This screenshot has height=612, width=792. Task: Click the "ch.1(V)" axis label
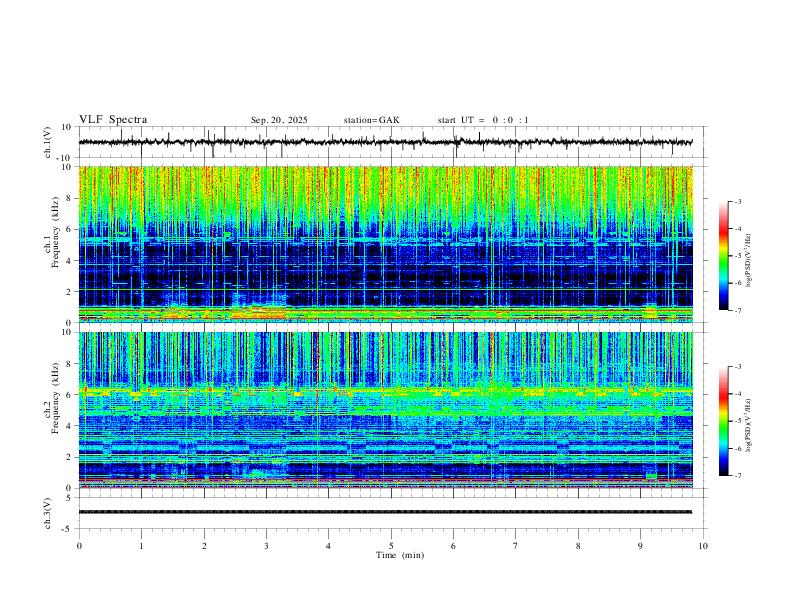pos(48,142)
